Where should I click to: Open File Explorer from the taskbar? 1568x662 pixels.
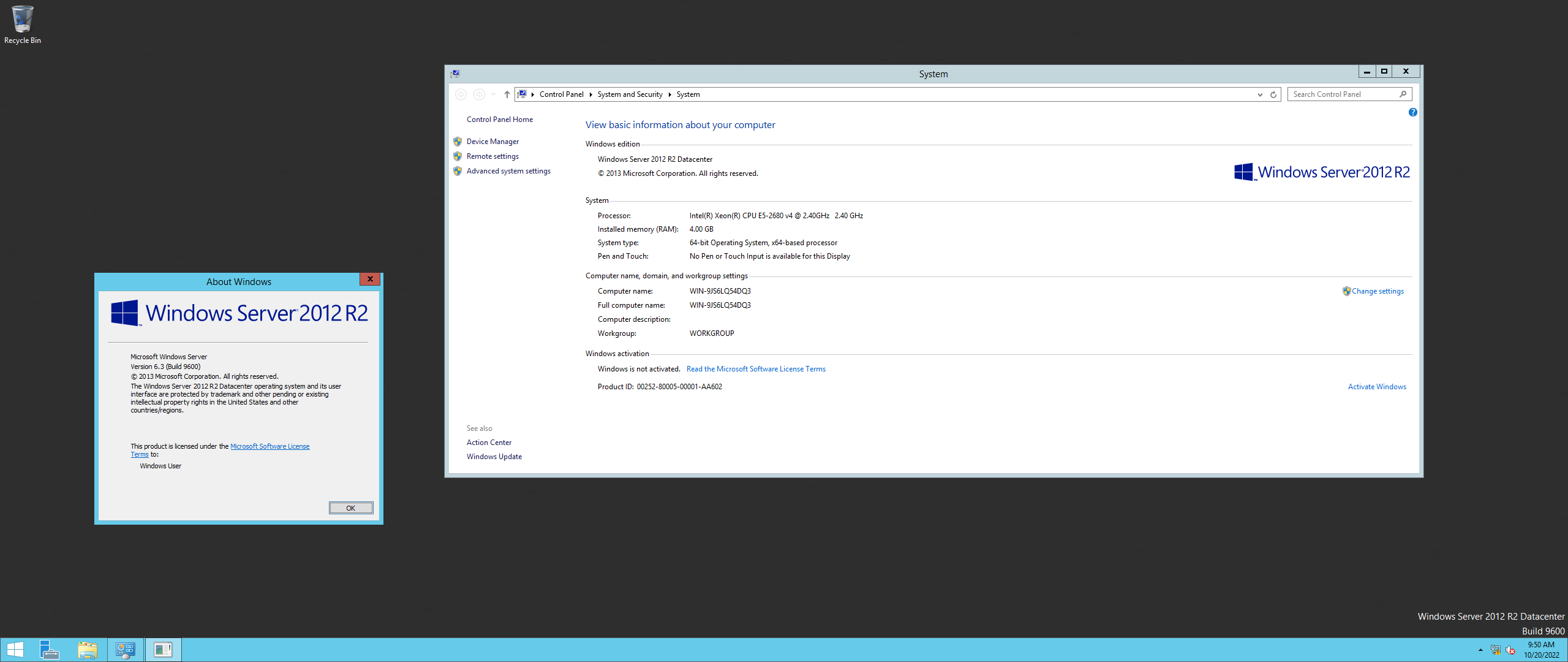tap(88, 650)
